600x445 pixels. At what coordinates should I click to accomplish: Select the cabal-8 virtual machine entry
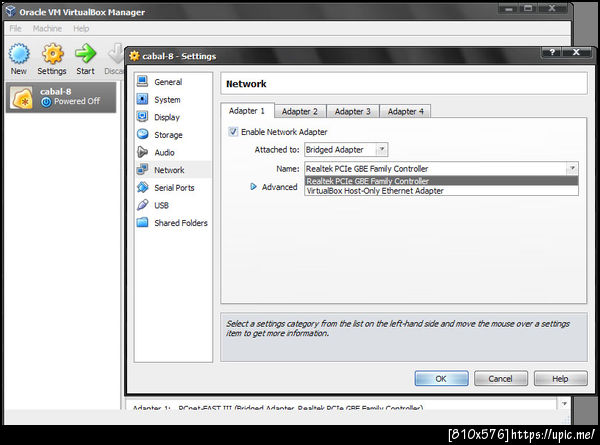61,97
